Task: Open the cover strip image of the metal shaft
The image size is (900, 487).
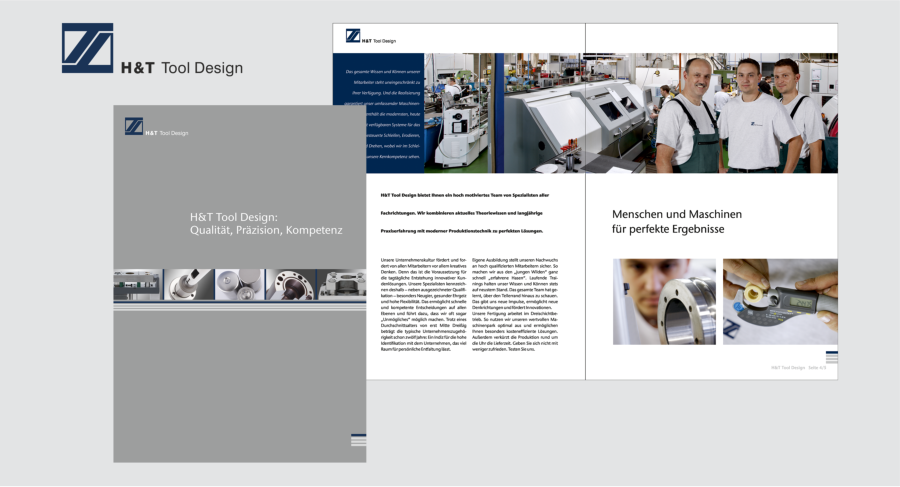Action: [189, 284]
